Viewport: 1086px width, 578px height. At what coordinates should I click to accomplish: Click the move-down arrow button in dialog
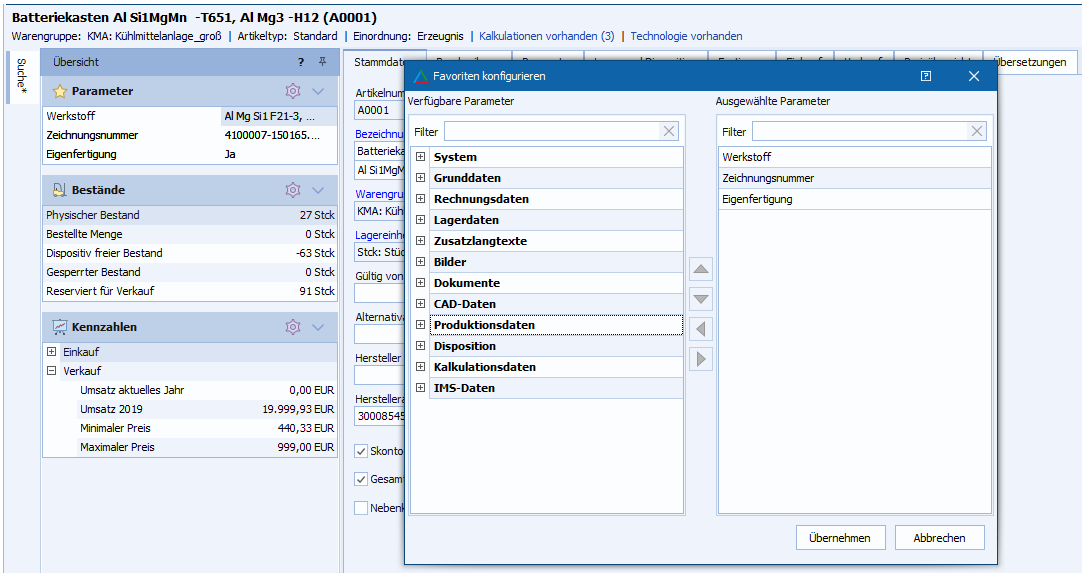pyautogui.click(x=701, y=299)
